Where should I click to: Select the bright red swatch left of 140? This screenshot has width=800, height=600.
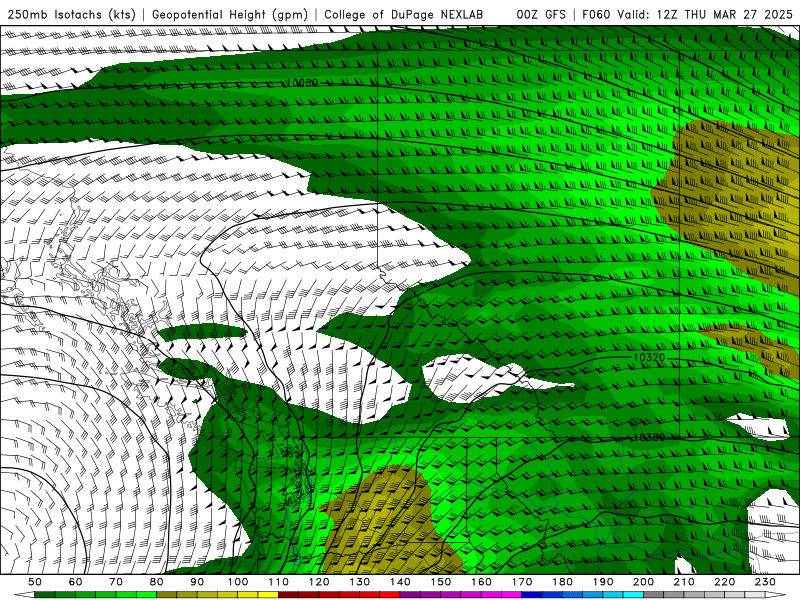(x=390, y=595)
